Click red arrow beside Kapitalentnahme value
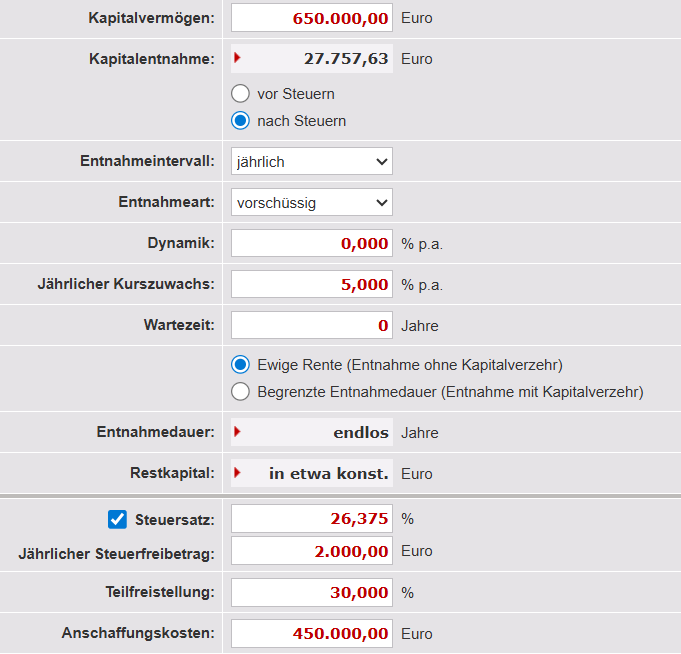681x654 pixels. click(237, 58)
